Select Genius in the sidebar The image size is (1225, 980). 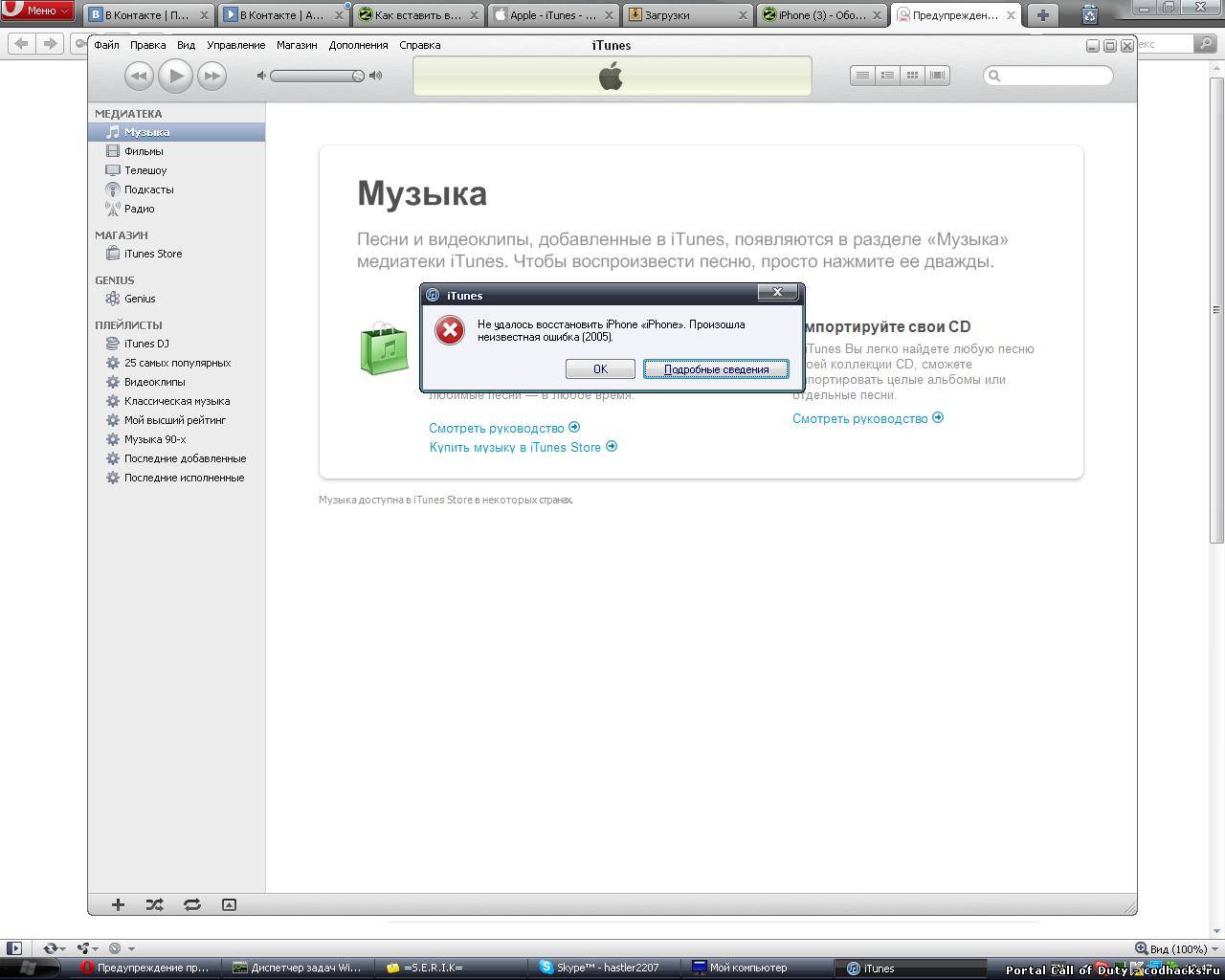(177, 299)
